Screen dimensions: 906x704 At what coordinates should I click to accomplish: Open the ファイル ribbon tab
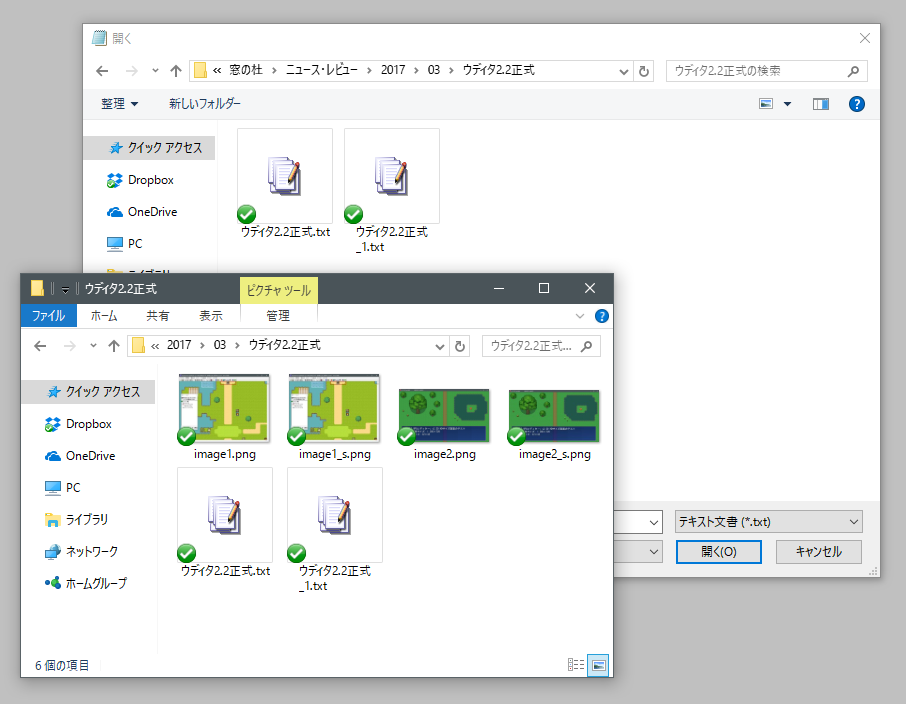pos(49,316)
